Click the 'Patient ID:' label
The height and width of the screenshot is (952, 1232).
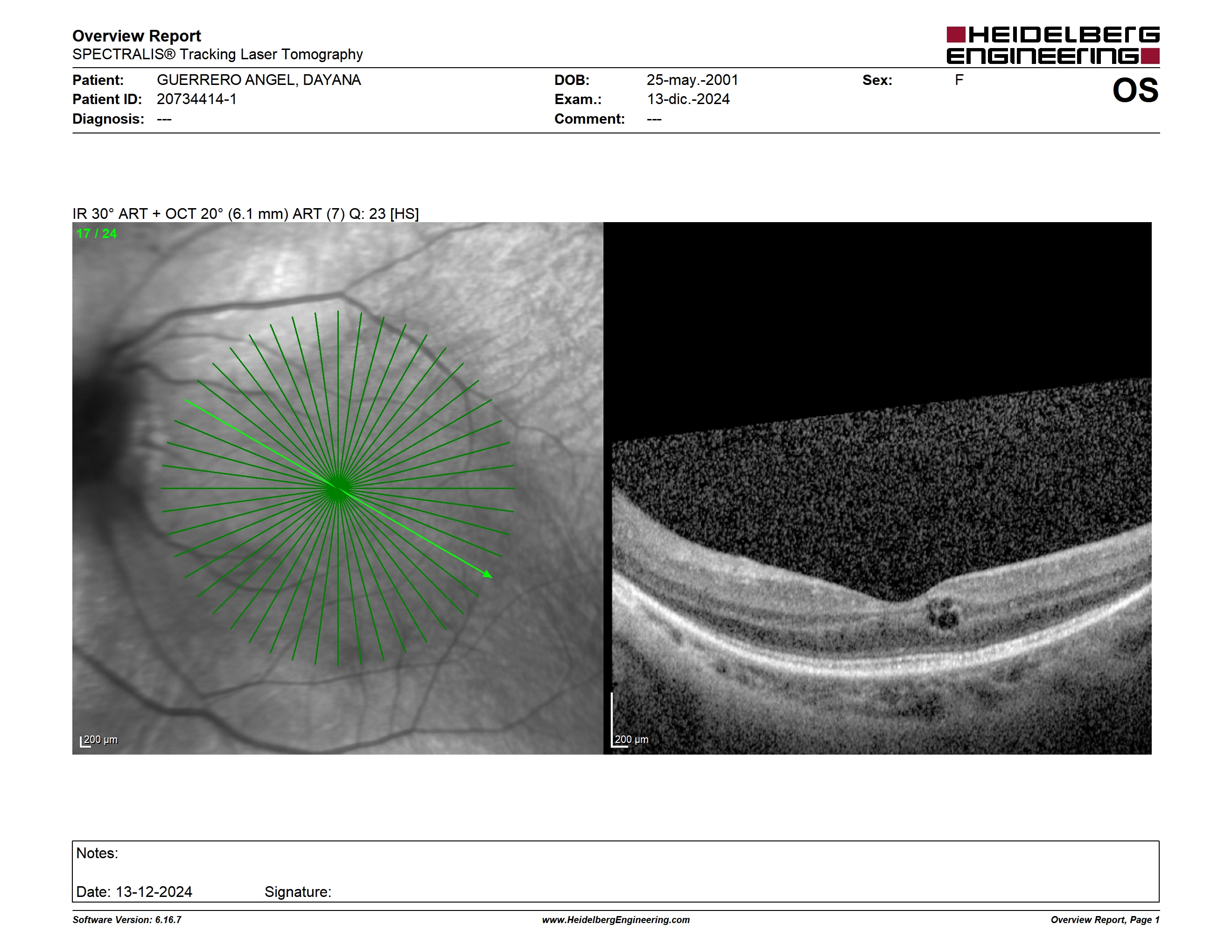[107, 99]
